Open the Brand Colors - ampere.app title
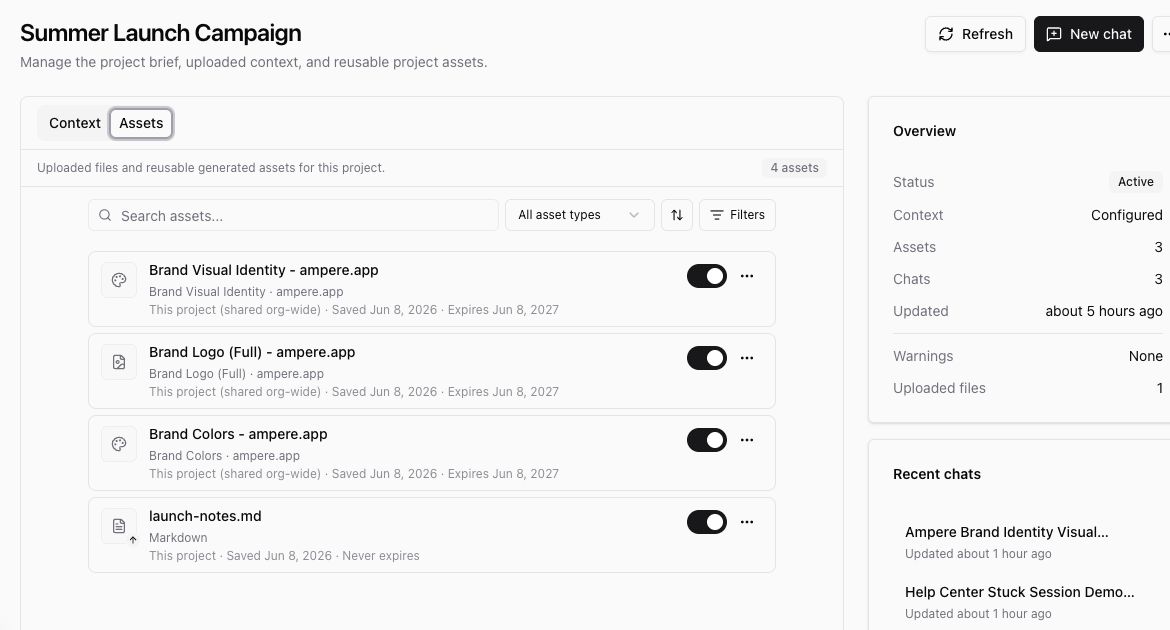Screen dimensions: 1170x630 coord(238,434)
